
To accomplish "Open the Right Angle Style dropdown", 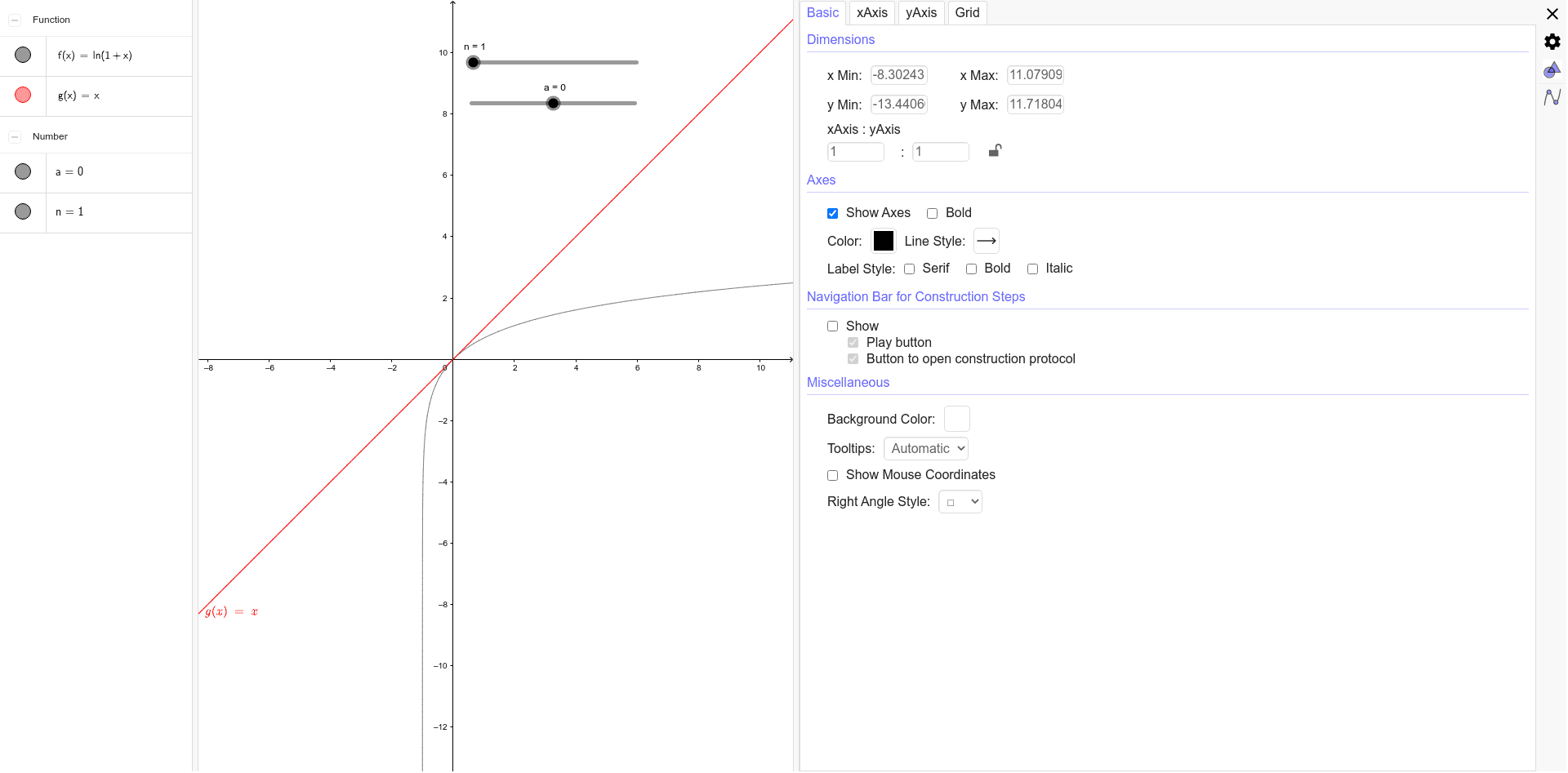I will [x=960, y=502].
